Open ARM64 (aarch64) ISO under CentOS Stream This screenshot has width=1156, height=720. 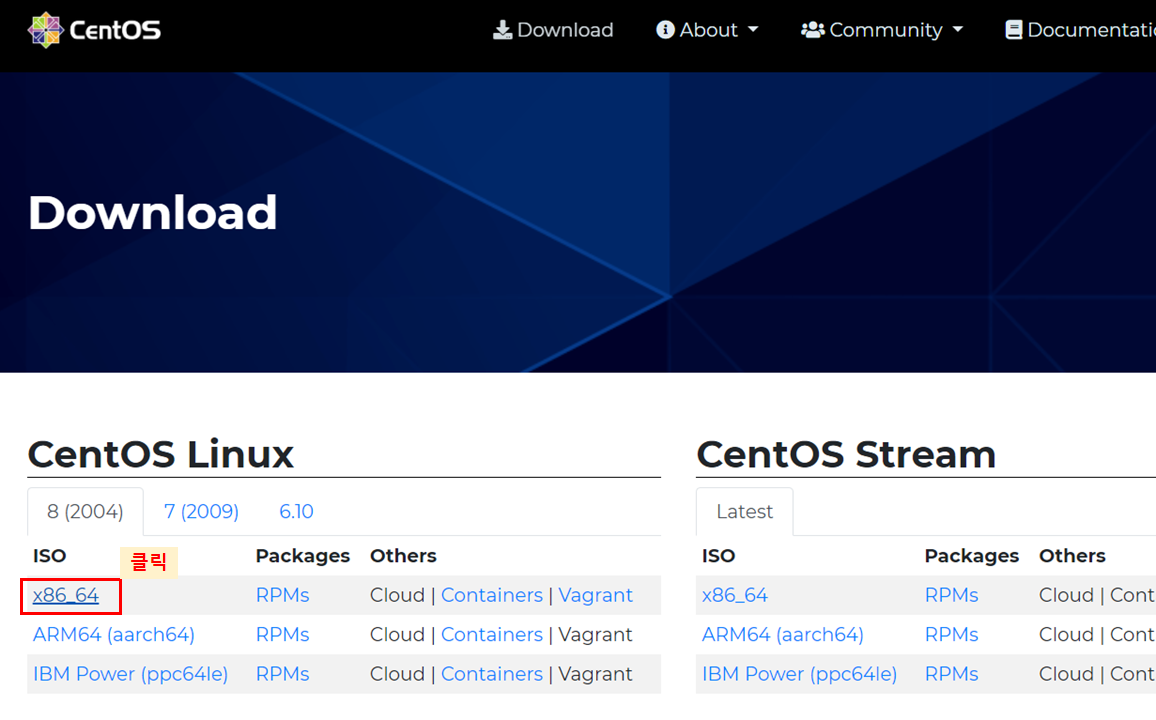click(x=783, y=635)
